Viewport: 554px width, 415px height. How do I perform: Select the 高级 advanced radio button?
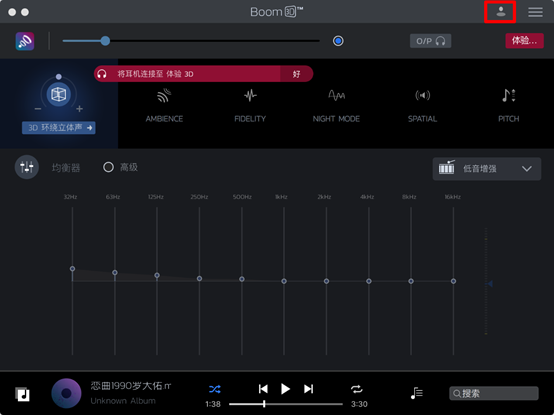(x=108, y=167)
